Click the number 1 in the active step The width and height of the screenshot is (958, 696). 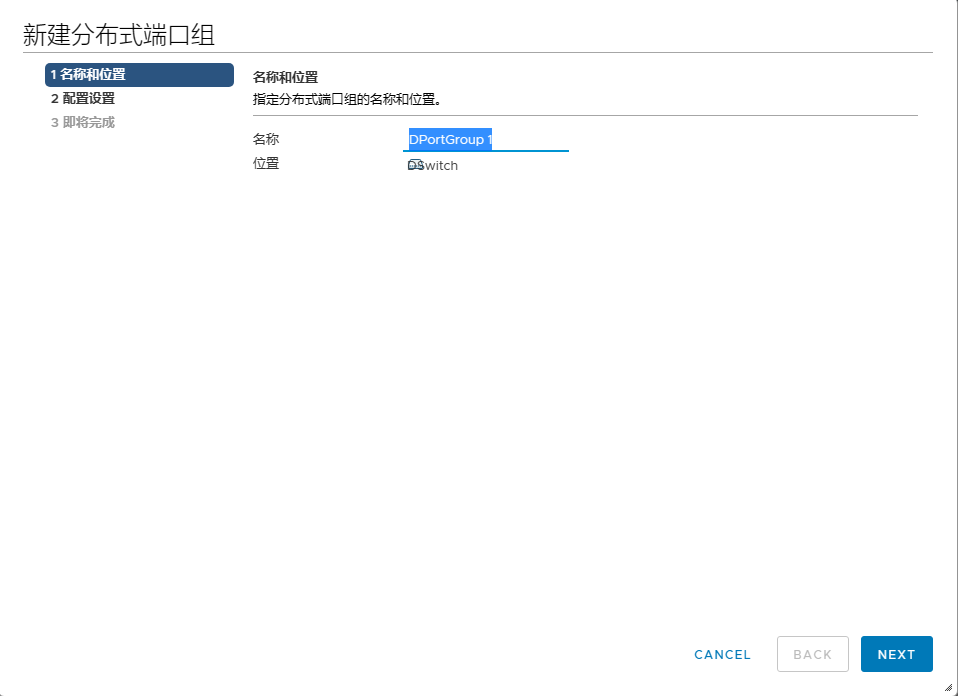click(53, 75)
